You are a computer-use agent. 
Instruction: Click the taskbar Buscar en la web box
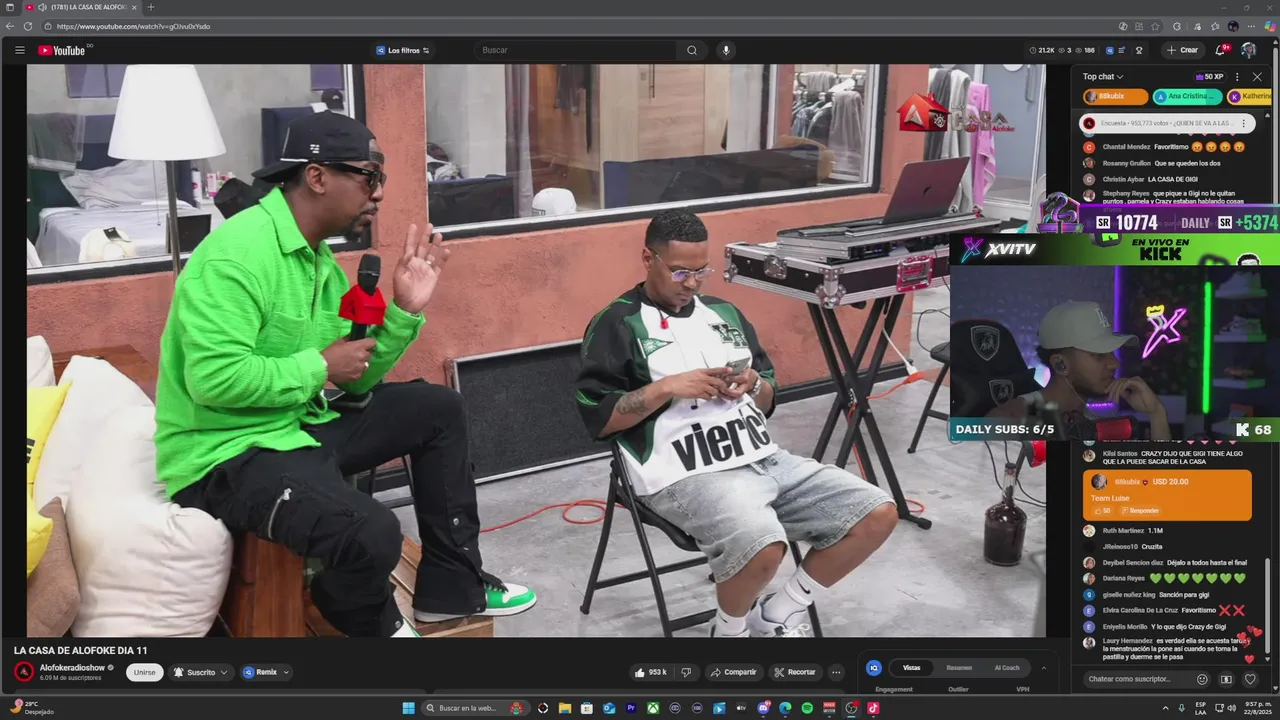click(474, 708)
